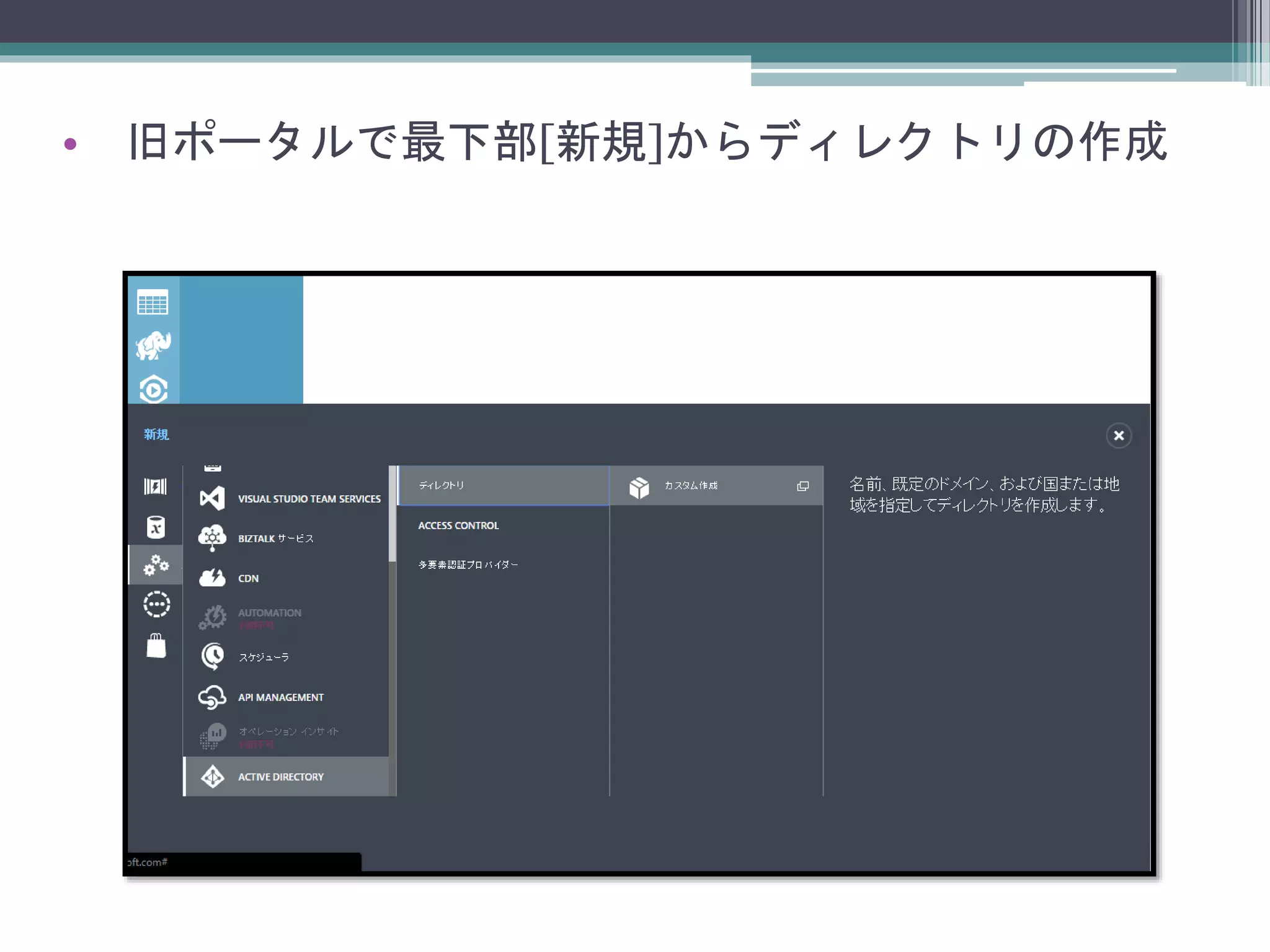Open the Network Services dotted circle icon

[x=156, y=604]
